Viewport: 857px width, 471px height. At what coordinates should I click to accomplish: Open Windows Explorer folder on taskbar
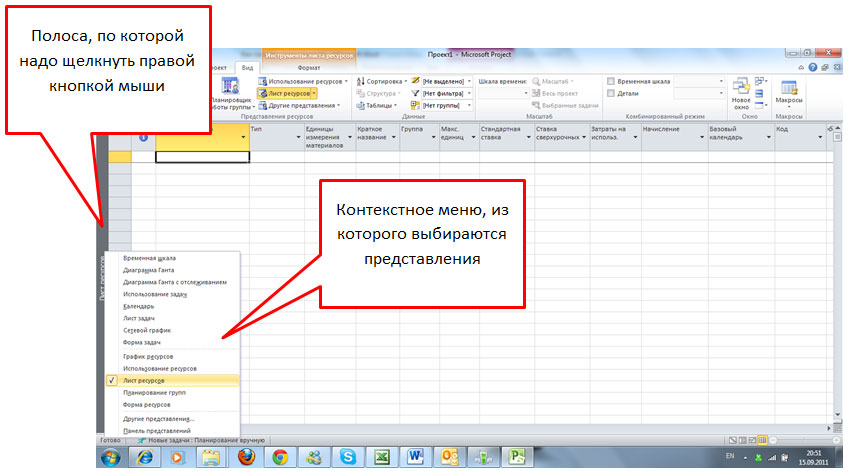211,457
